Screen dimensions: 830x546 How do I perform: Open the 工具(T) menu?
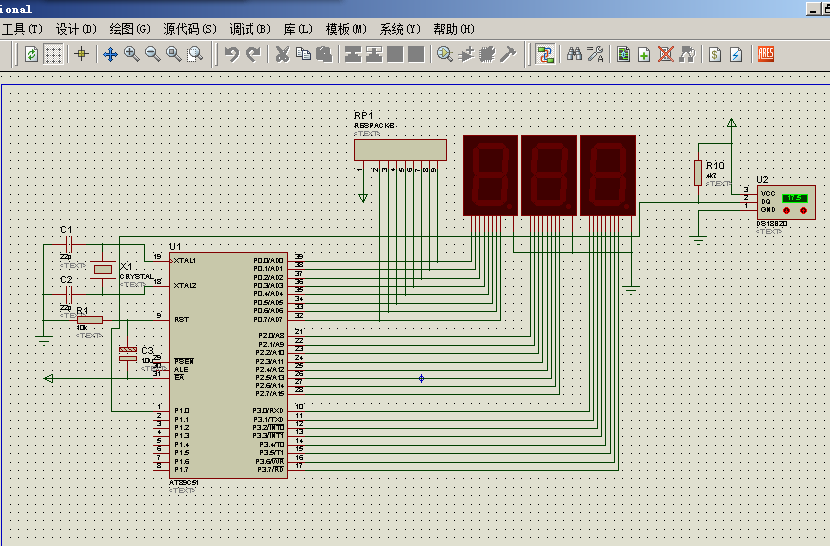(22, 29)
